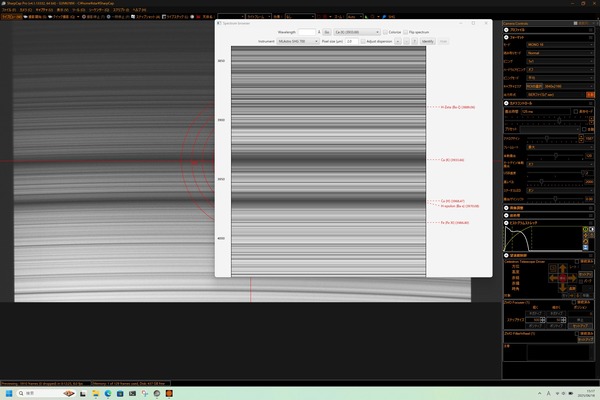Open the Tools menu
600x400 pixels.
(x=78, y=10)
